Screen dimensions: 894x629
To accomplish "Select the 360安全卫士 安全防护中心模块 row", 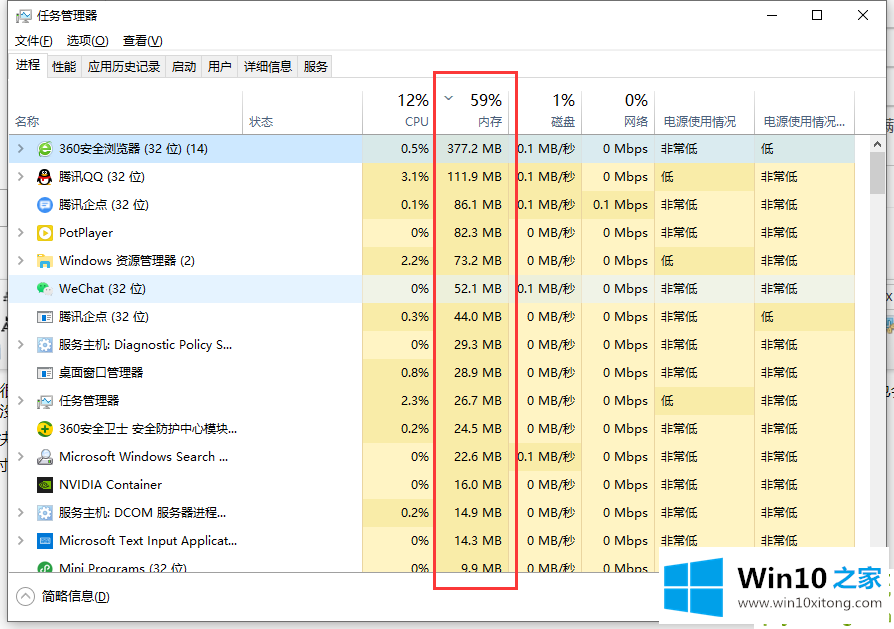I will point(432,429).
